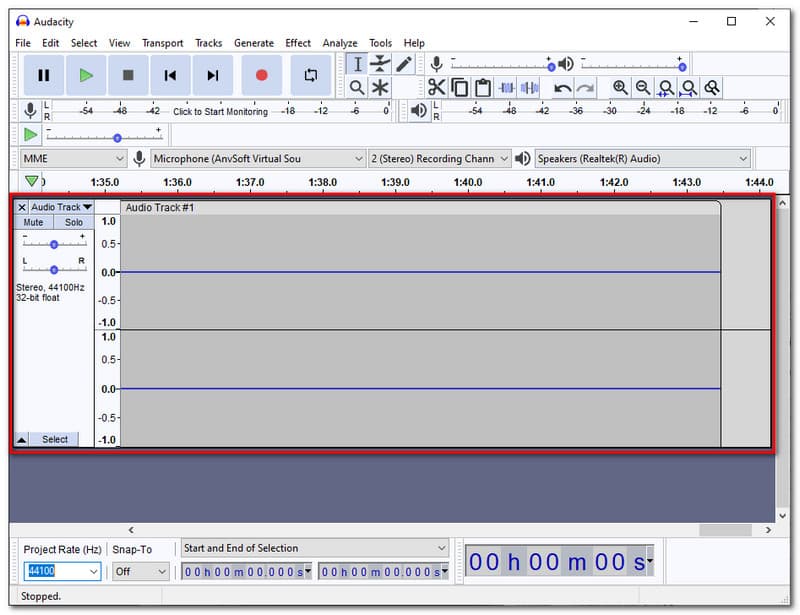Open the MME audio host dropdown
This screenshot has width=800, height=615.
73,159
